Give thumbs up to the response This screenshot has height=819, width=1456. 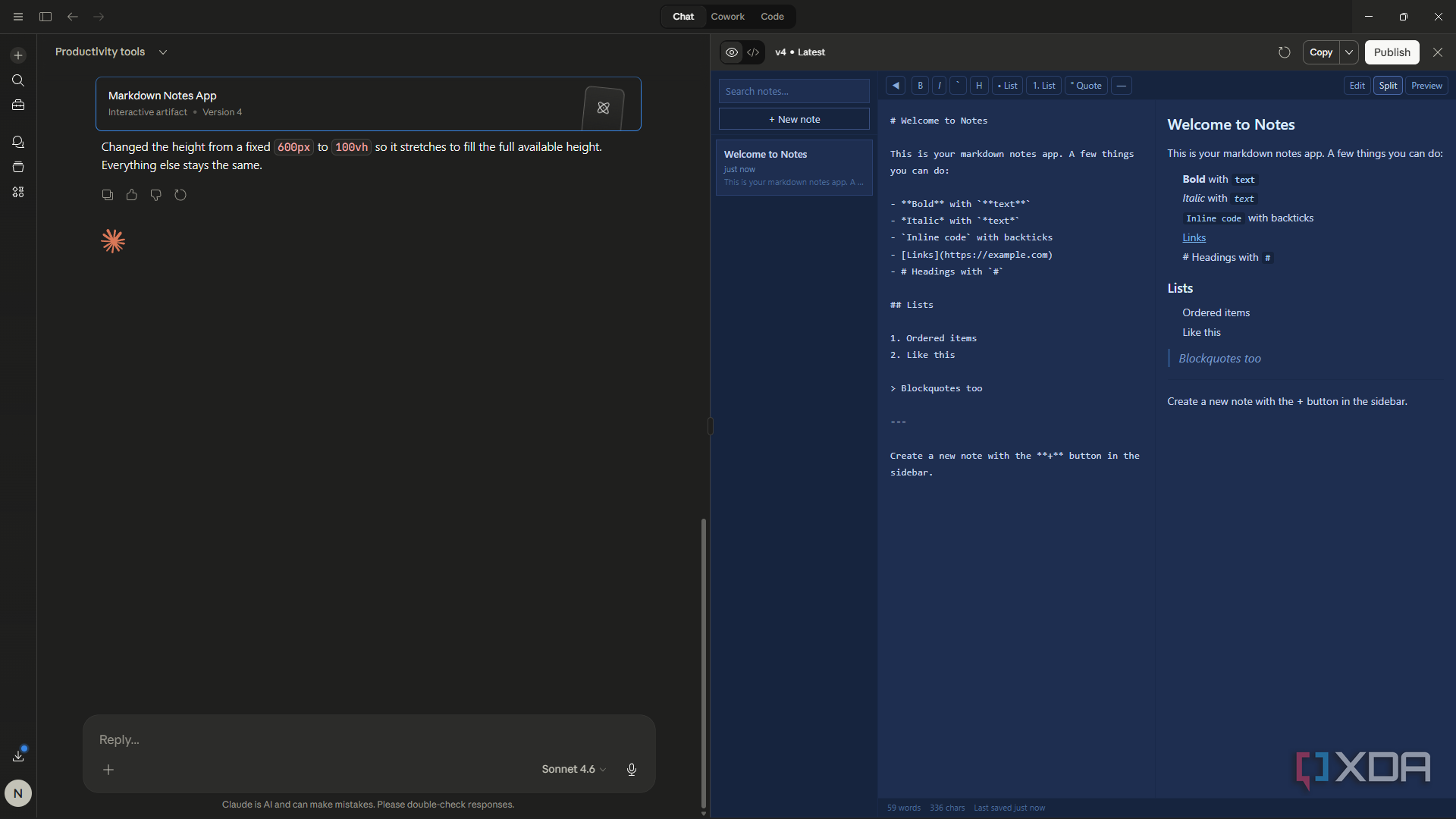pyautogui.click(x=132, y=195)
